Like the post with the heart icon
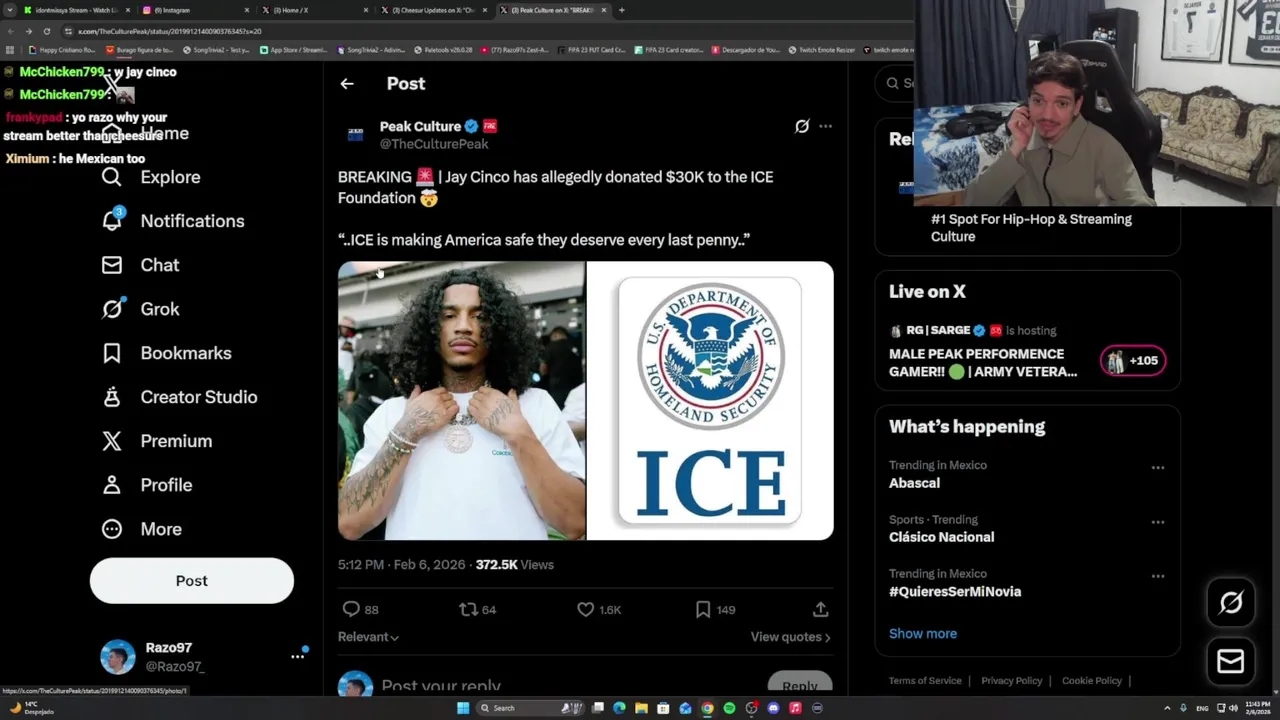 pyautogui.click(x=586, y=609)
